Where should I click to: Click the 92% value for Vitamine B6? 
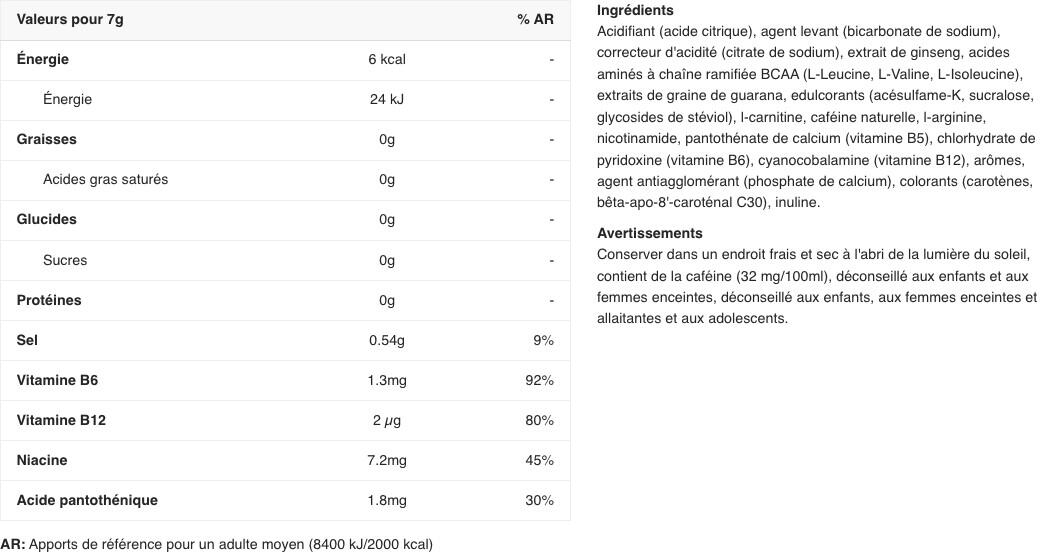[539, 380]
